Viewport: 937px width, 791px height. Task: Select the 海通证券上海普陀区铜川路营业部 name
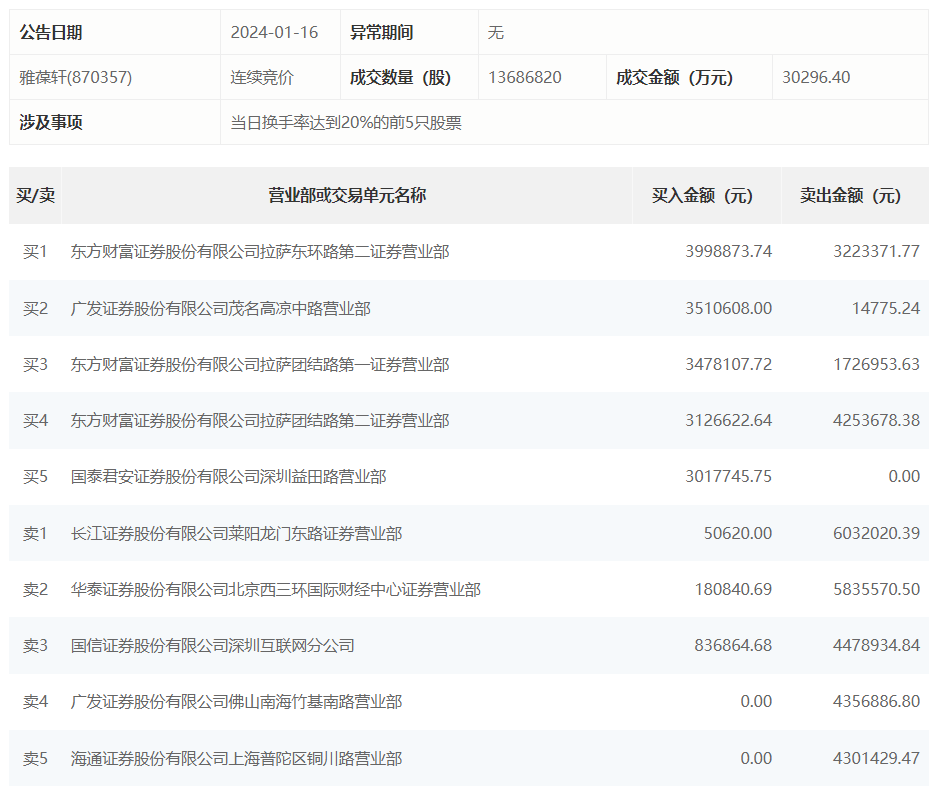(236, 759)
